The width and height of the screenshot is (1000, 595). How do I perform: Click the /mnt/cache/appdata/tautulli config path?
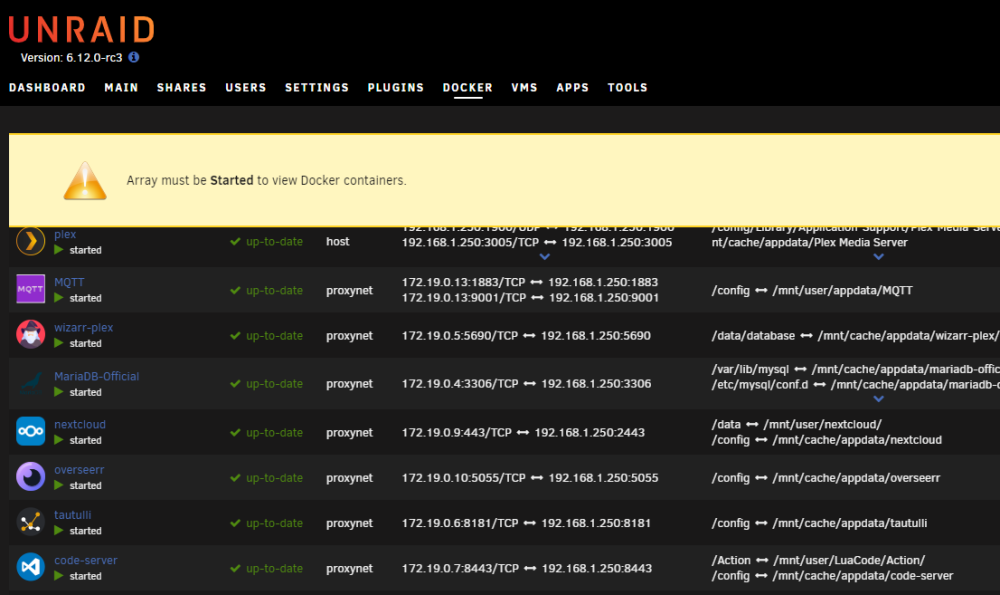(850, 523)
